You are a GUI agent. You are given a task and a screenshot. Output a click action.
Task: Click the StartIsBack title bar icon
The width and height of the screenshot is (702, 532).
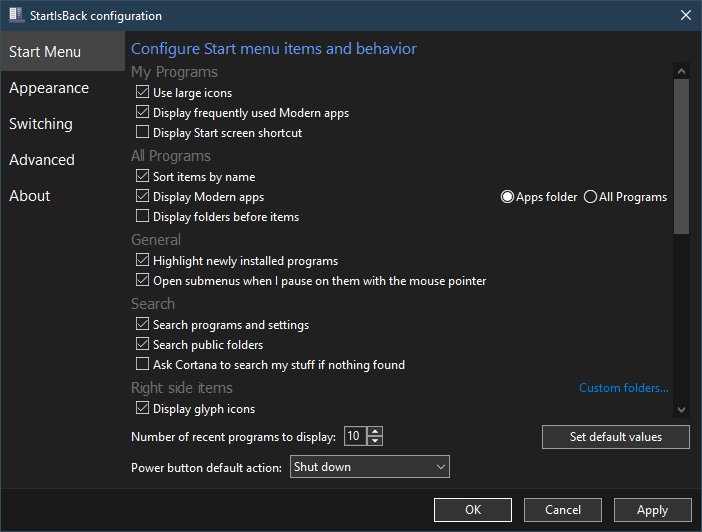(x=16, y=15)
